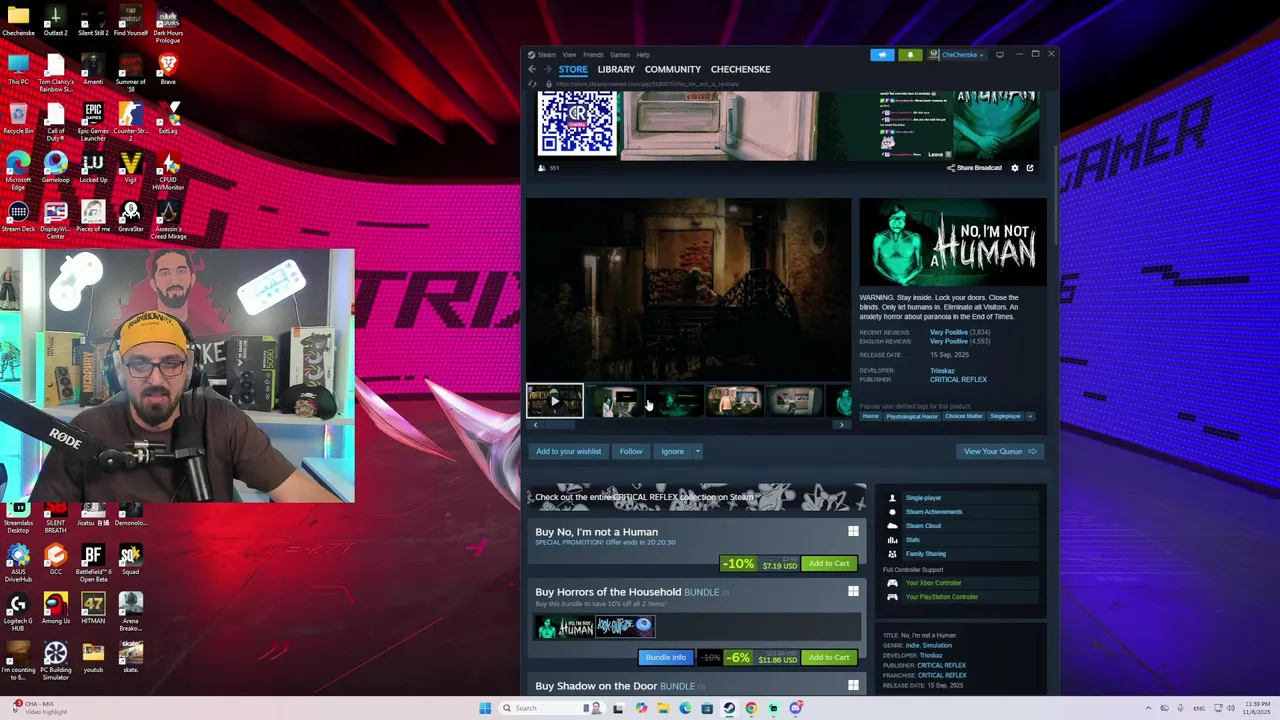Open the Among Us desktop icon

56,610
